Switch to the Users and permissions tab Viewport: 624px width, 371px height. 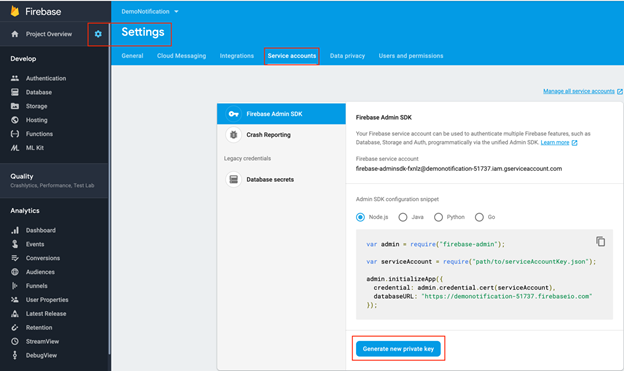411,56
